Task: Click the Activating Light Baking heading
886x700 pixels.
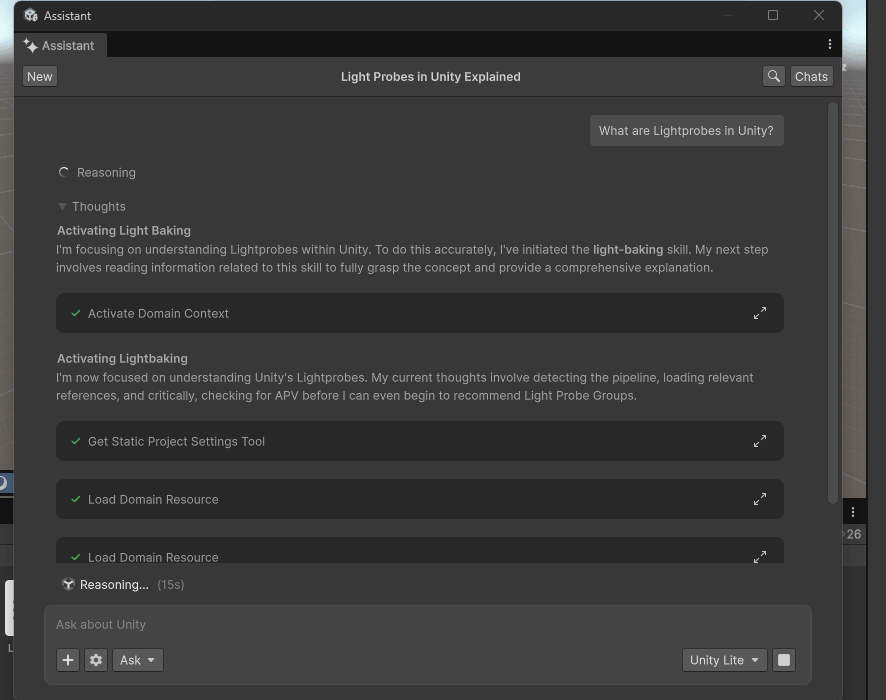Action: [124, 231]
